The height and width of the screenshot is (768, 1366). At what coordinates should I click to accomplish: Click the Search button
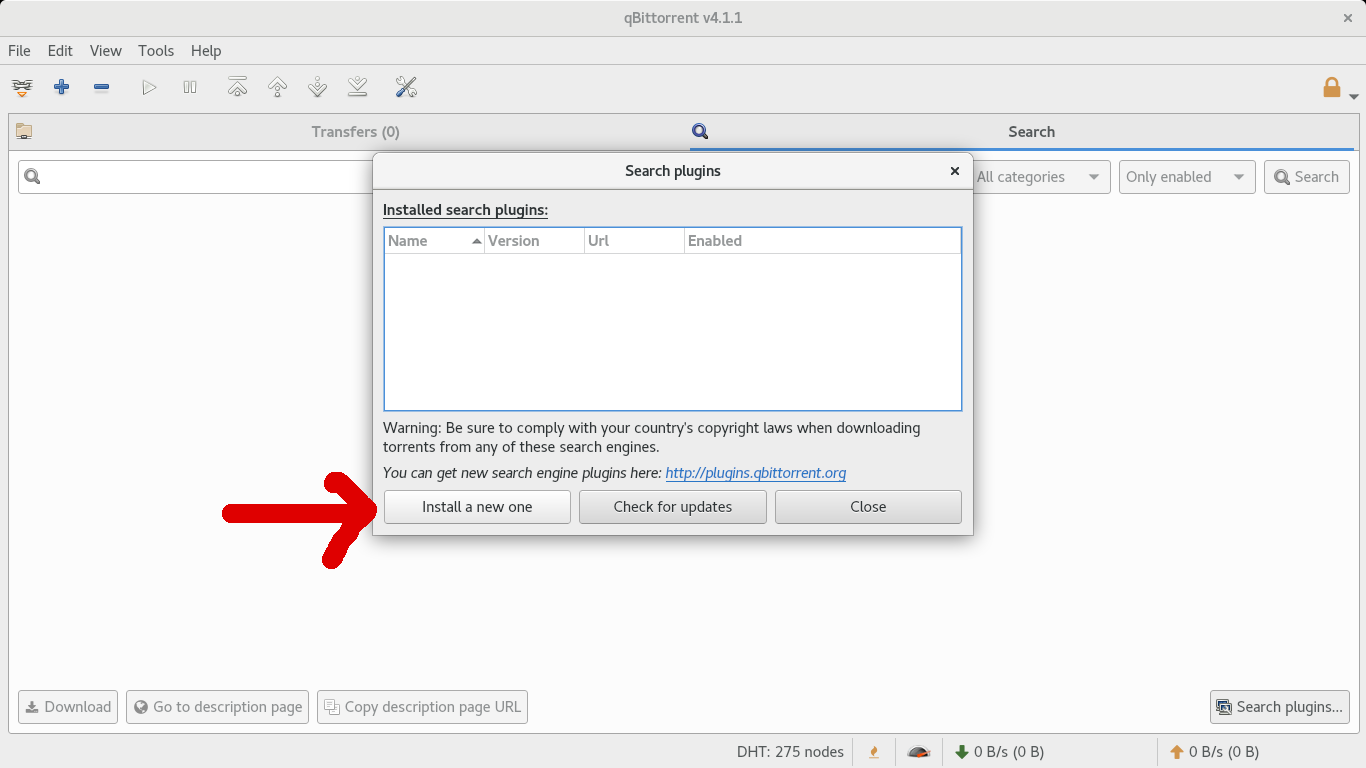coord(1307,177)
